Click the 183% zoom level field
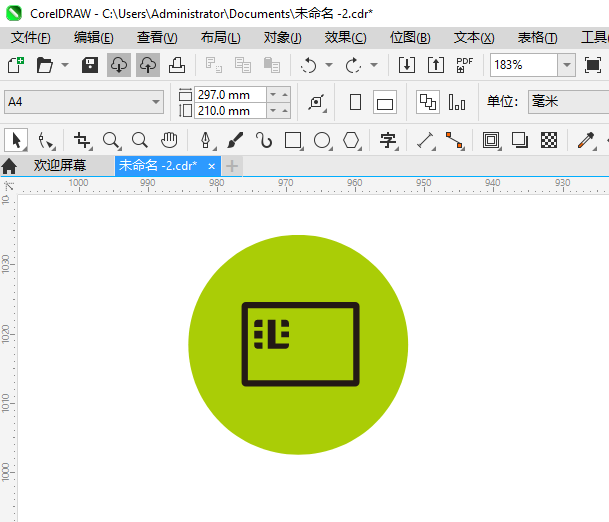The height and width of the screenshot is (522, 609). pos(524,65)
